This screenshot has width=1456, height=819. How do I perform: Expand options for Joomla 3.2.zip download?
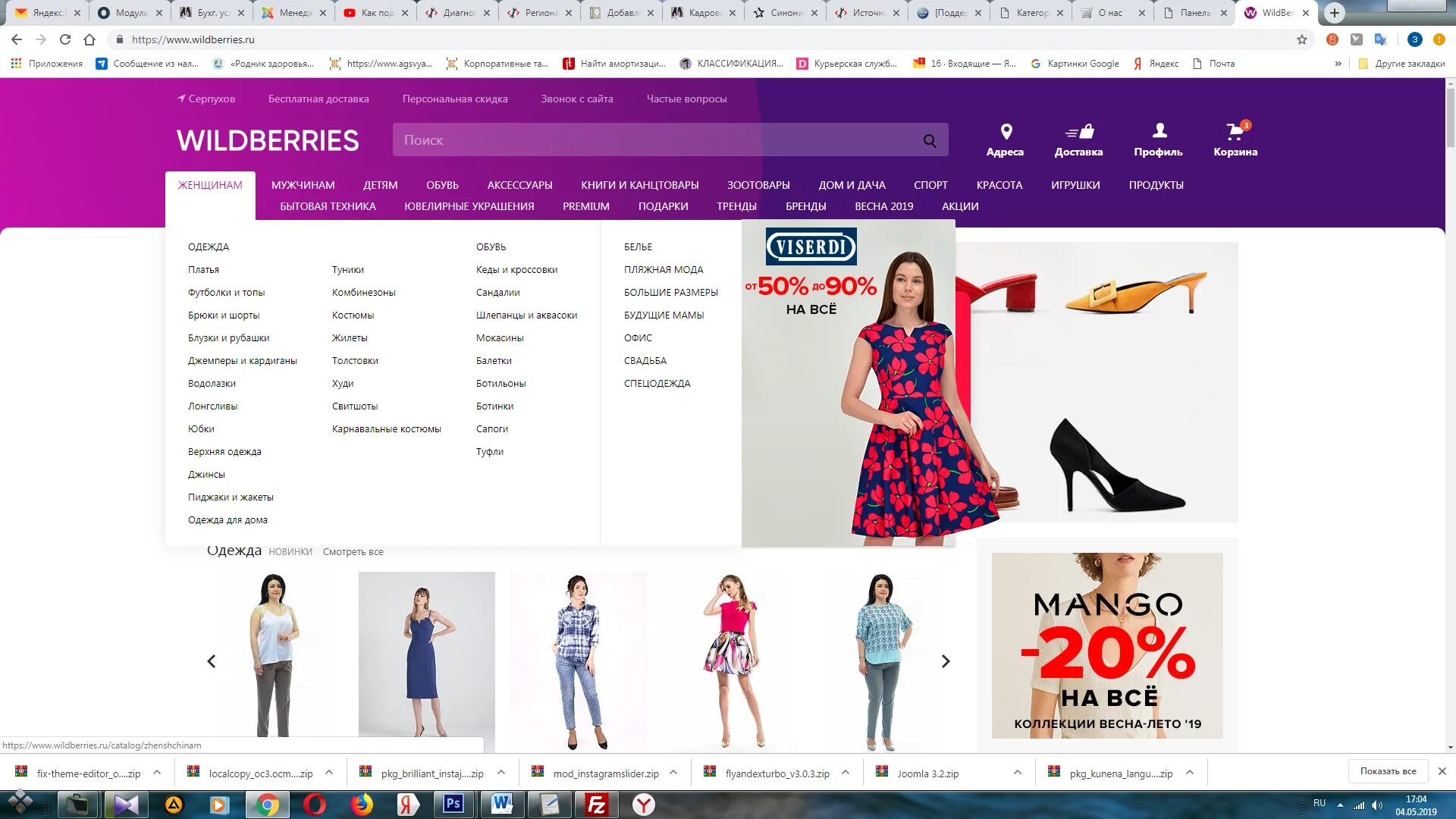pos(1017,773)
